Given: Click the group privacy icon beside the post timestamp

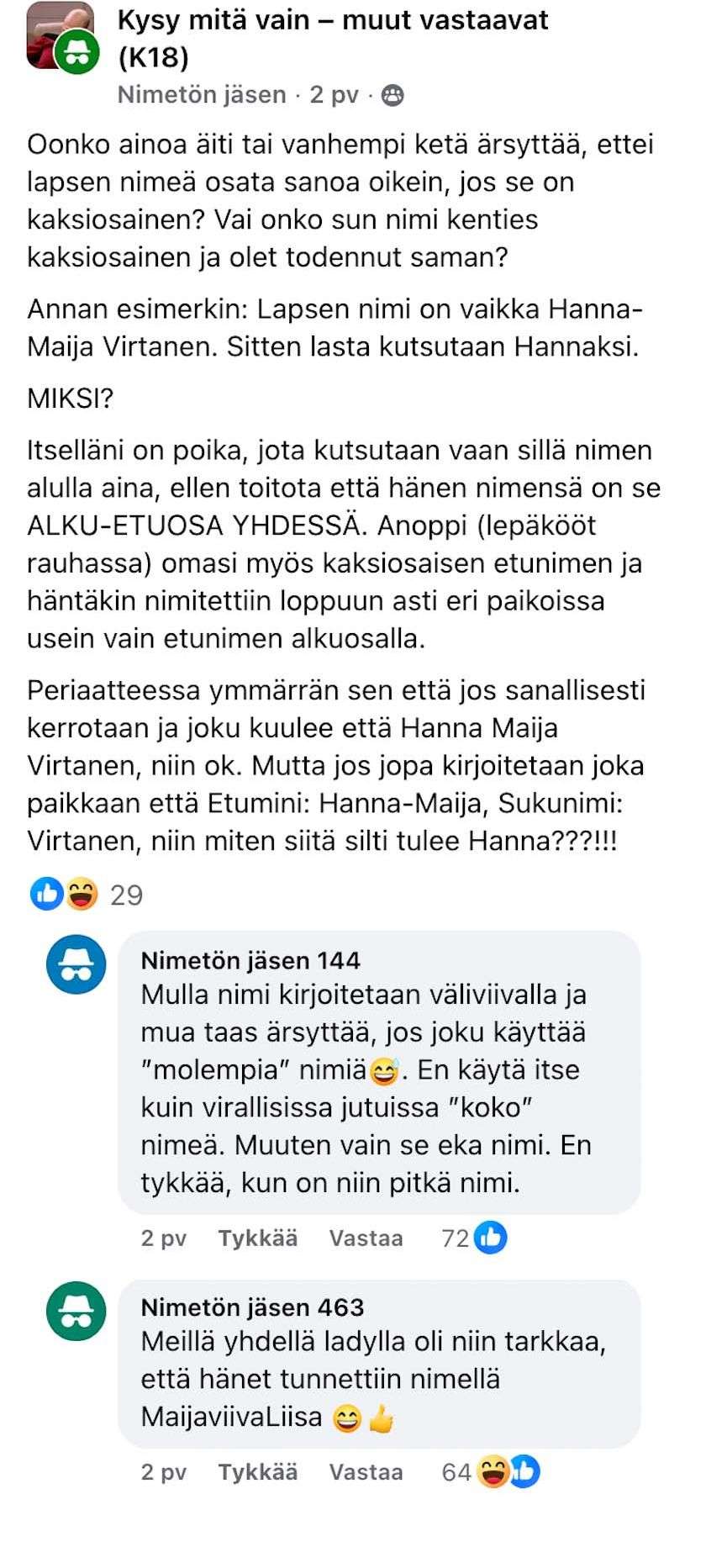Looking at the screenshot, I should point(393,96).
